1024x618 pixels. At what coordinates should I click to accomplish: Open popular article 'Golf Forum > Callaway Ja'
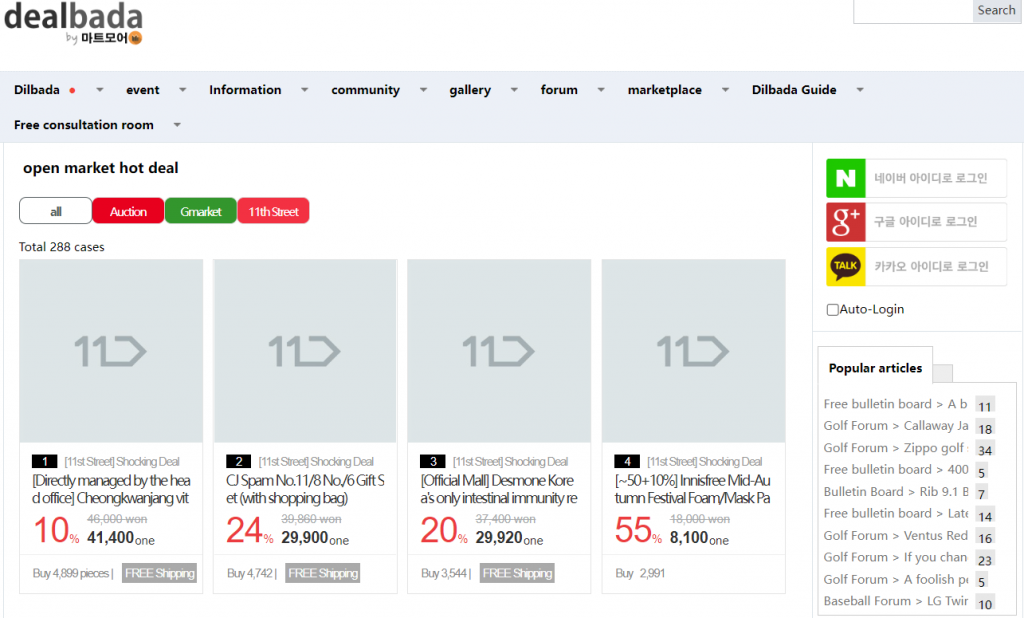point(895,426)
